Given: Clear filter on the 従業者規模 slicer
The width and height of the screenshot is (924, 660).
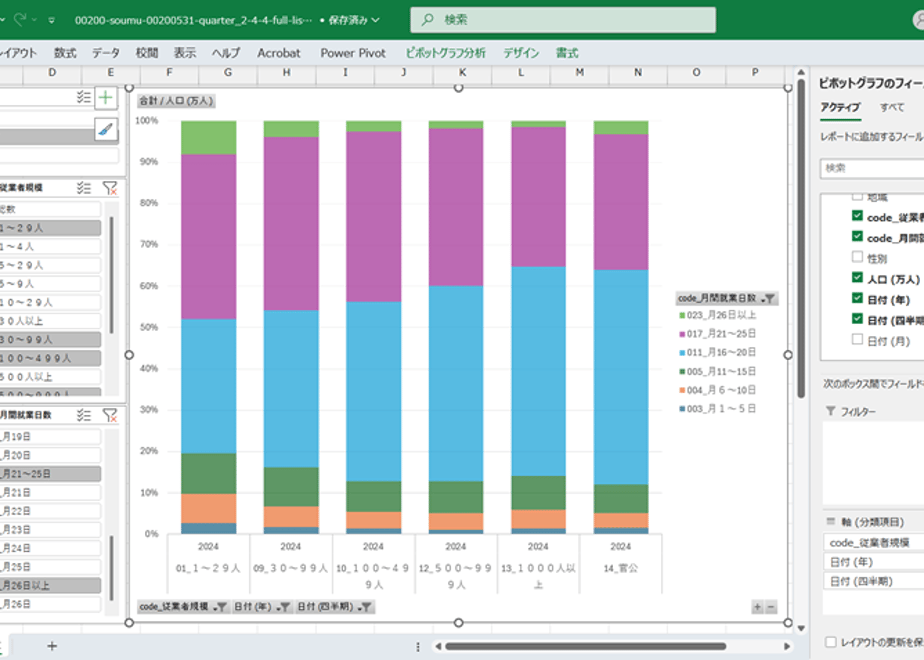Looking at the screenshot, I should (x=110, y=188).
